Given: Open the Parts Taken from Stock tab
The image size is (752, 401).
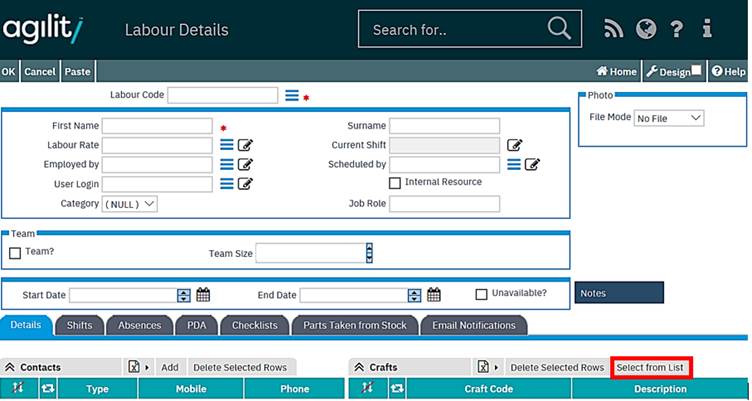Looking at the screenshot, I should (353, 326).
